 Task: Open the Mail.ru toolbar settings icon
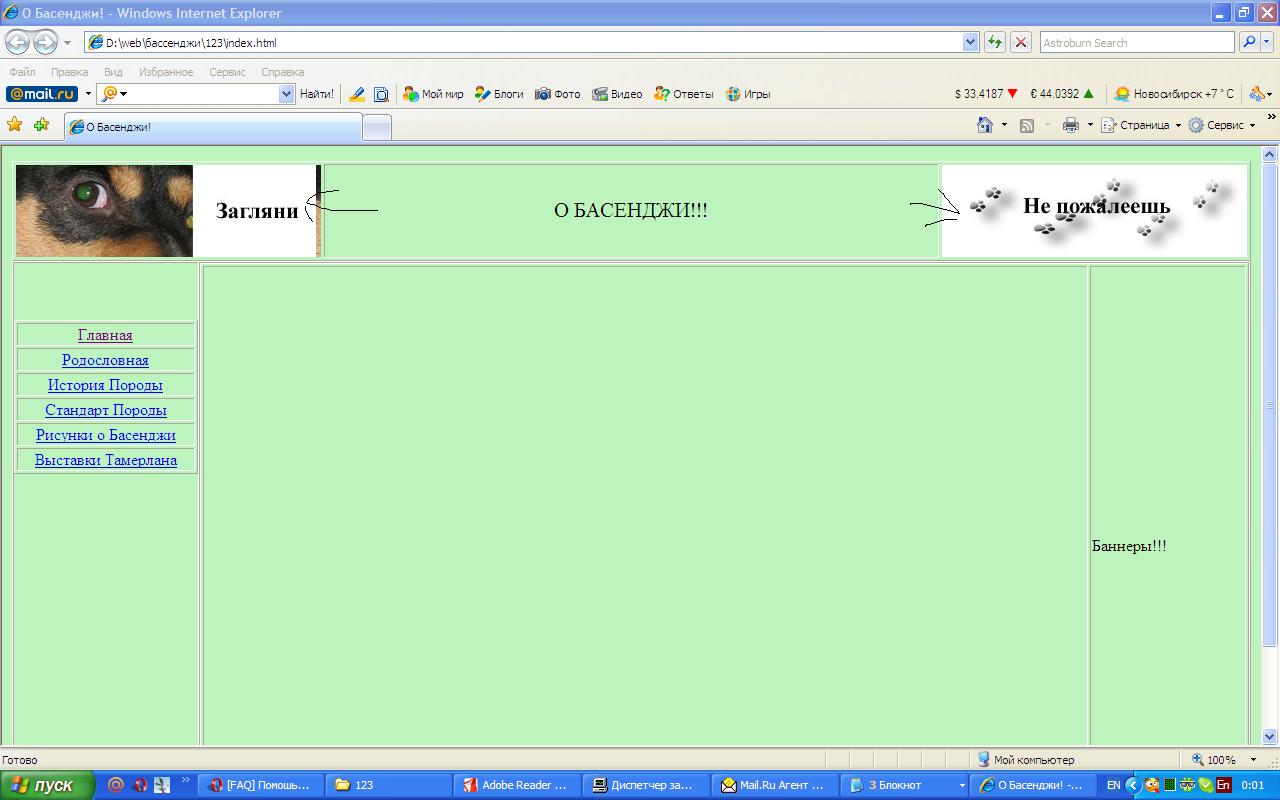pos(1258,94)
